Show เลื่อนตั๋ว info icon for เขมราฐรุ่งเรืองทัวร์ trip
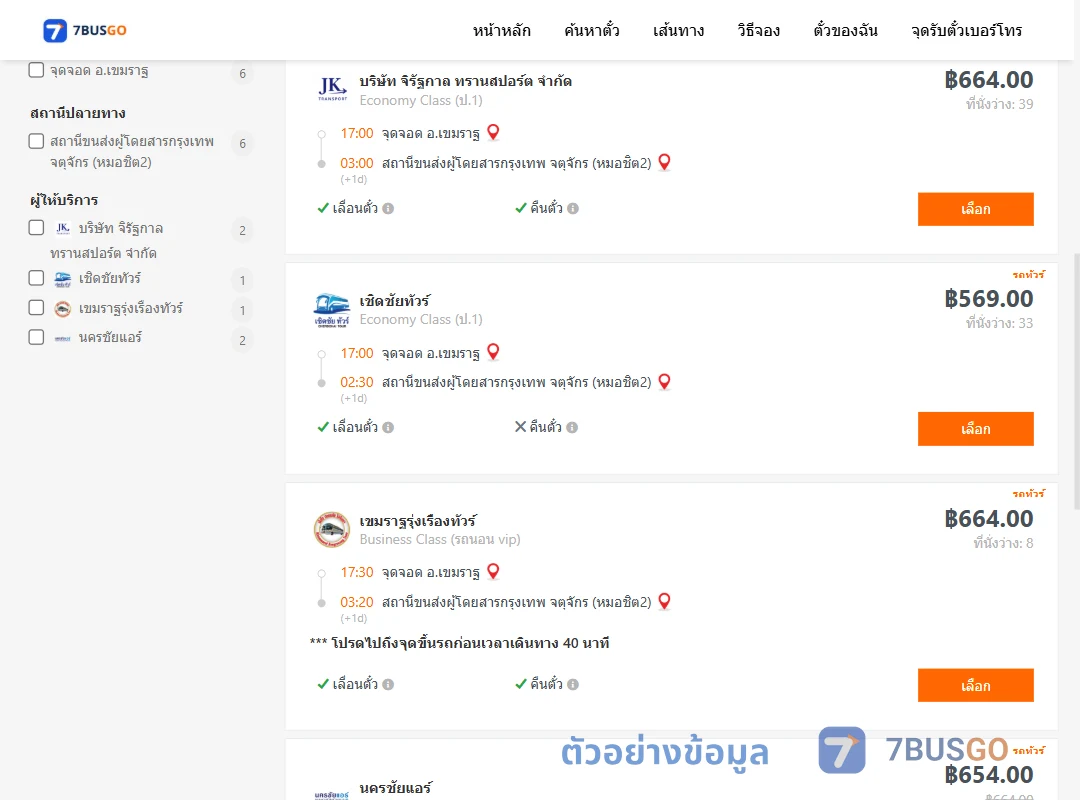The height and width of the screenshot is (800, 1080). [x=388, y=685]
